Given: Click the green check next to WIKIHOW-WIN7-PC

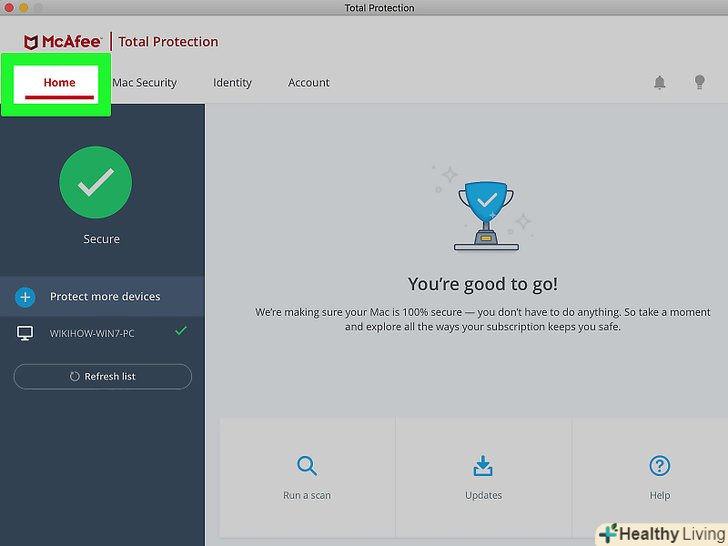Looking at the screenshot, I should point(181,331).
